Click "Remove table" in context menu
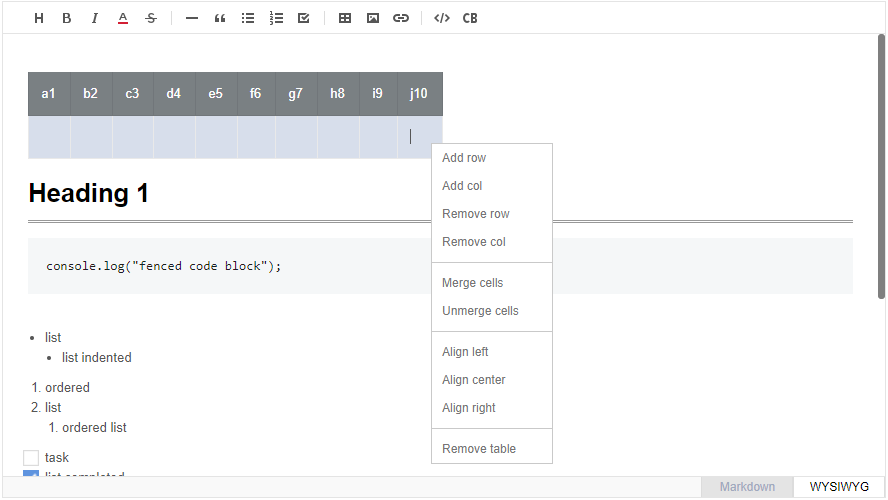 pyautogui.click(x=479, y=449)
